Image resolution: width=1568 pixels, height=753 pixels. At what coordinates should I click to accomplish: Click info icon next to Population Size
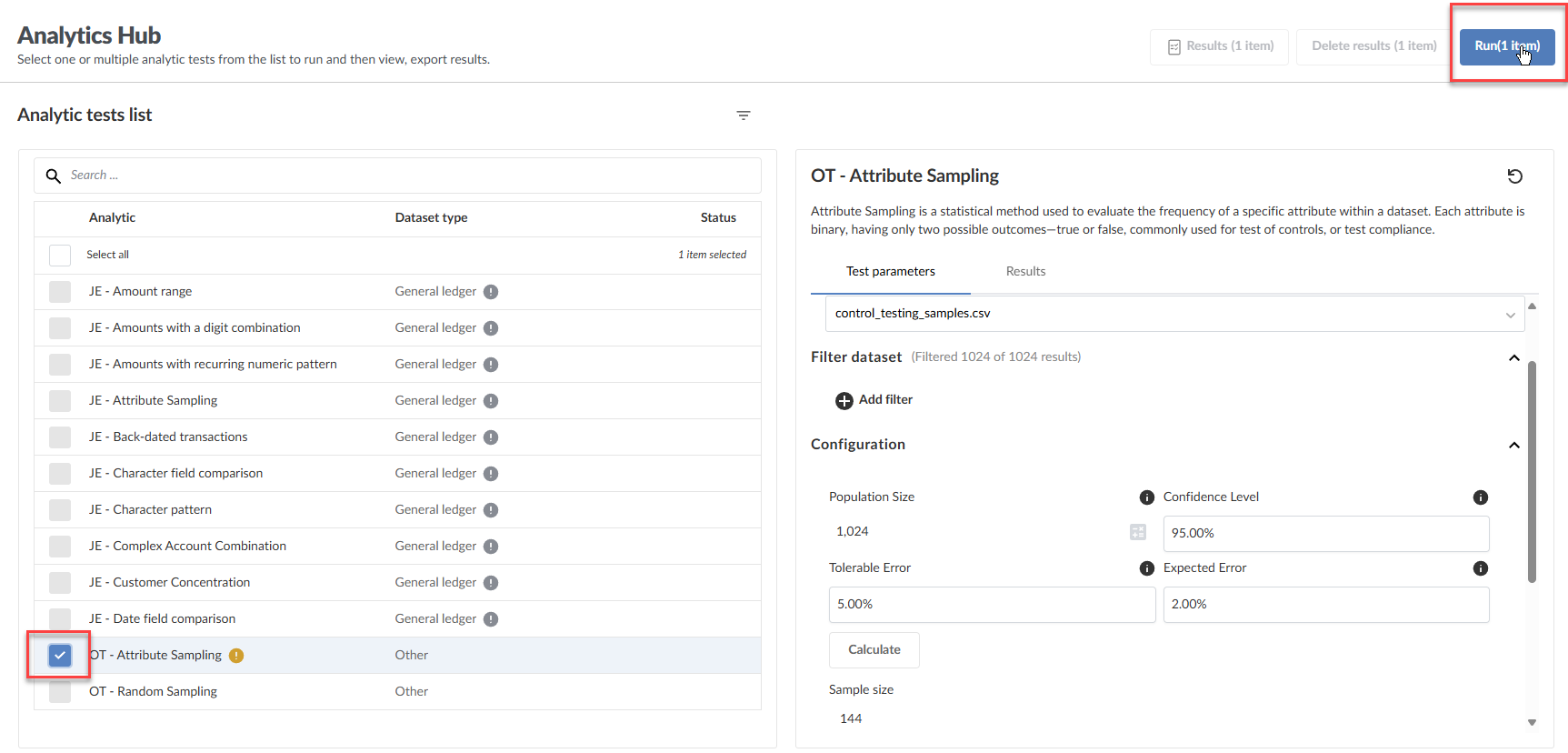pos(1147,497)
